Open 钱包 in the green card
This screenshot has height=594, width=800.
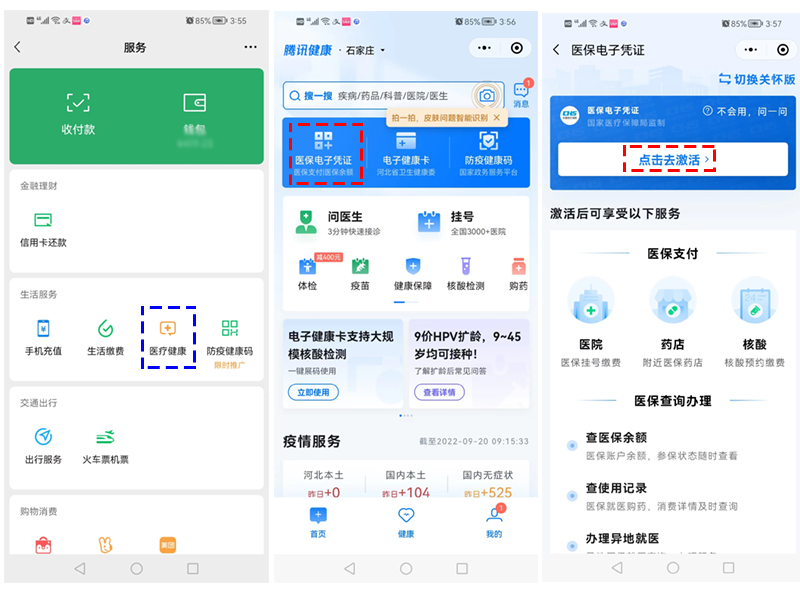[194, 114]
